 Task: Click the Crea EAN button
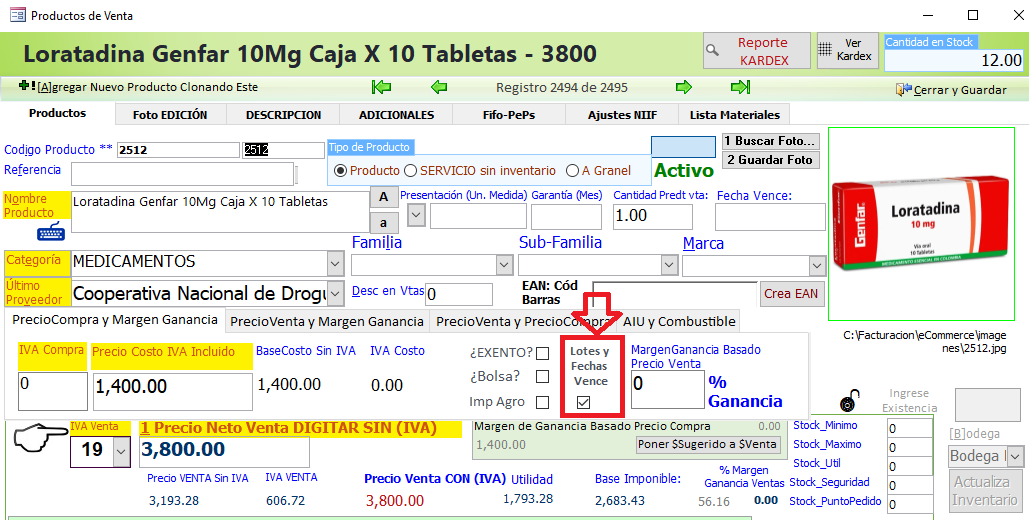791,293
